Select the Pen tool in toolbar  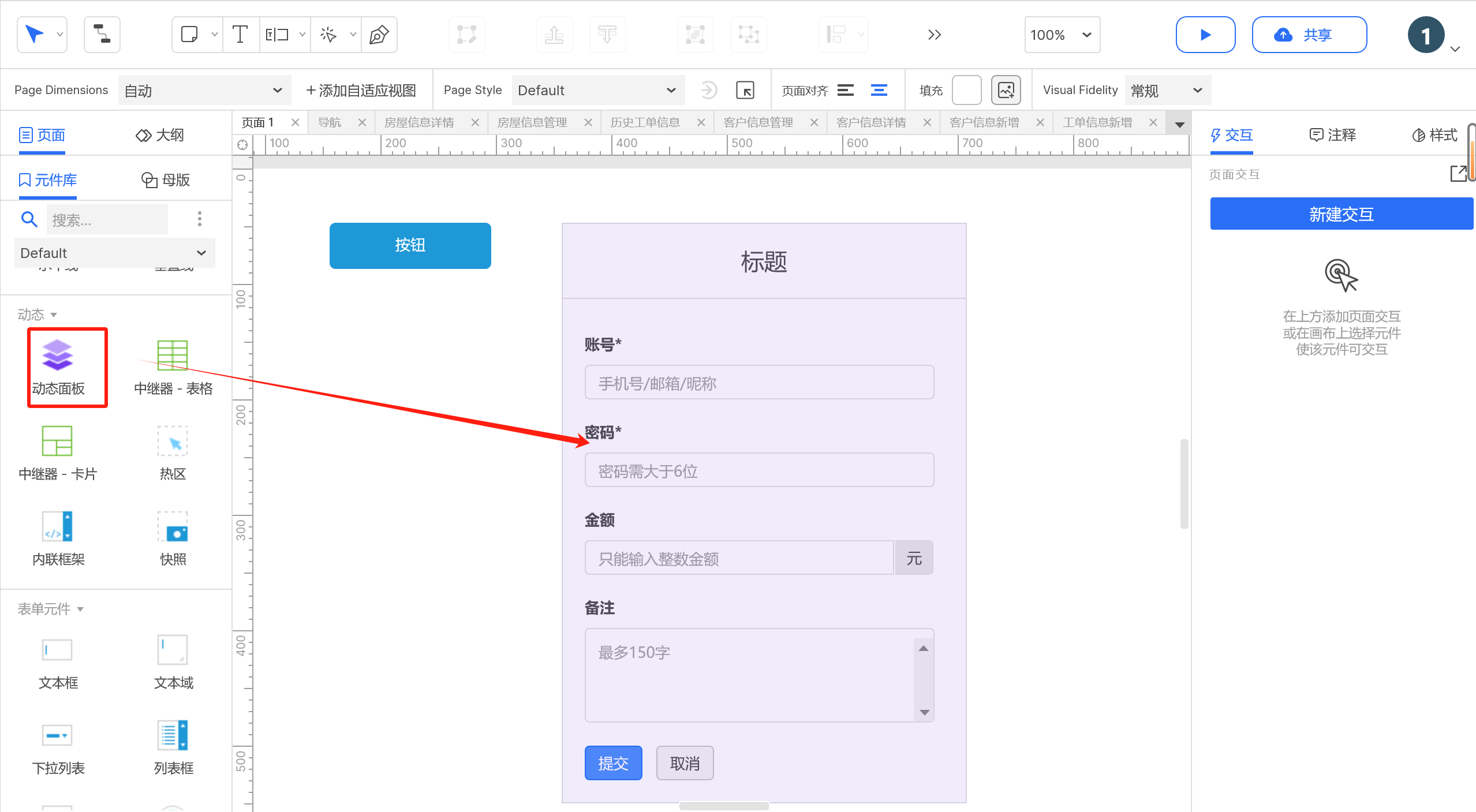[x=379, y=35]
